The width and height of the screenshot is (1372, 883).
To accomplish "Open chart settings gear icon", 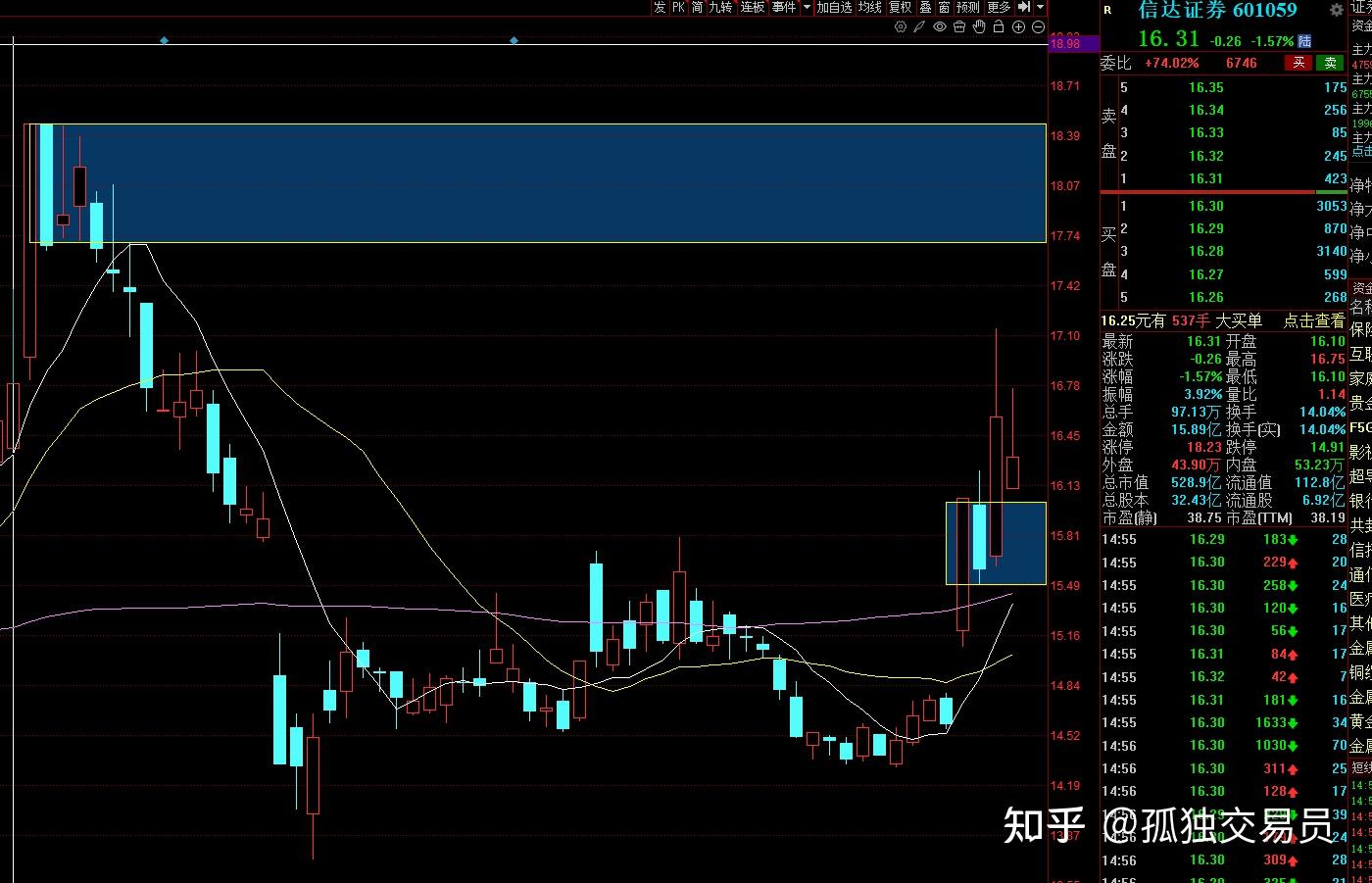I will (x=901, y=27).
